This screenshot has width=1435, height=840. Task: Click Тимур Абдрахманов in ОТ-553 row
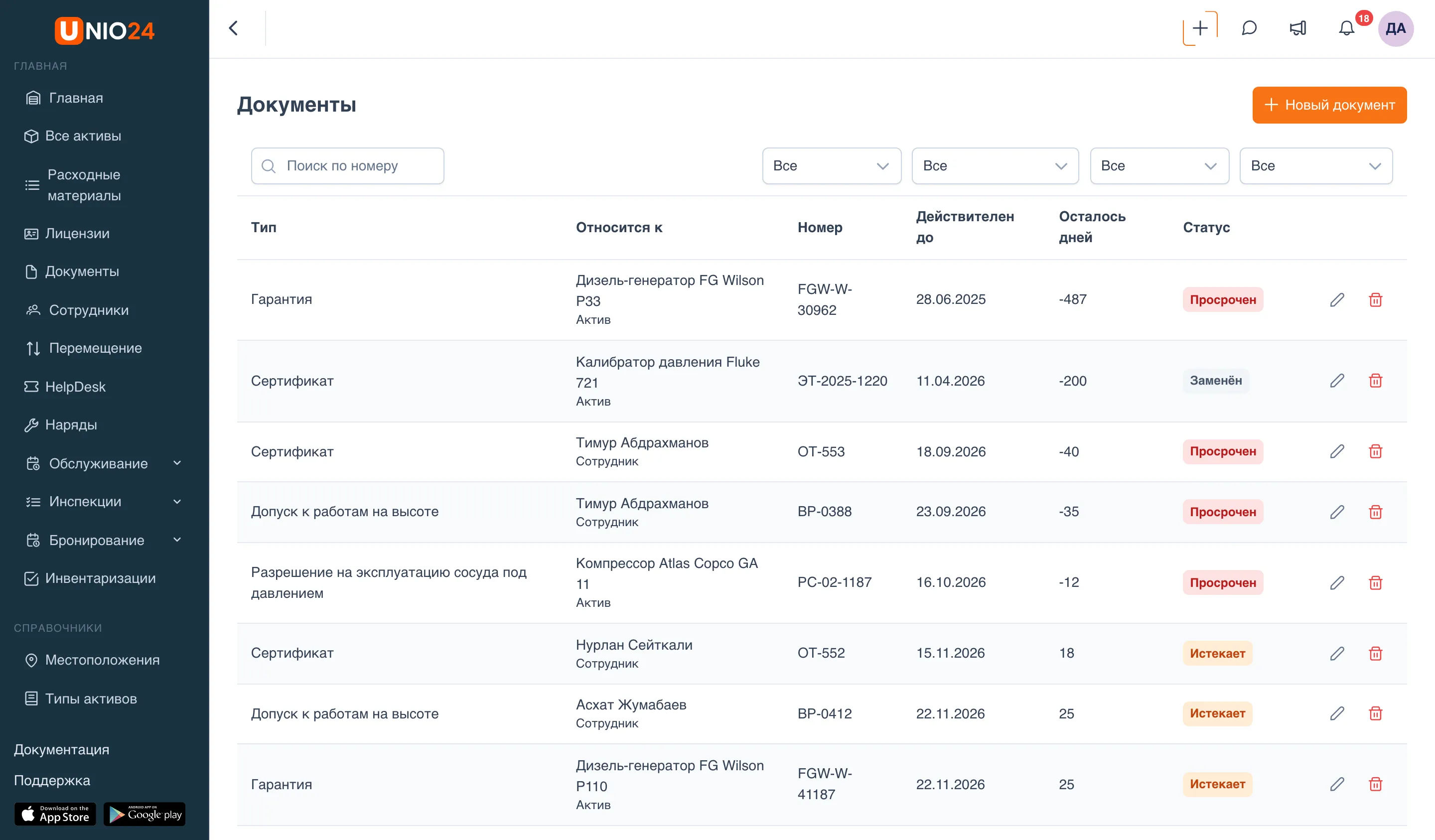pyautogui.click(x=642, y=442)
